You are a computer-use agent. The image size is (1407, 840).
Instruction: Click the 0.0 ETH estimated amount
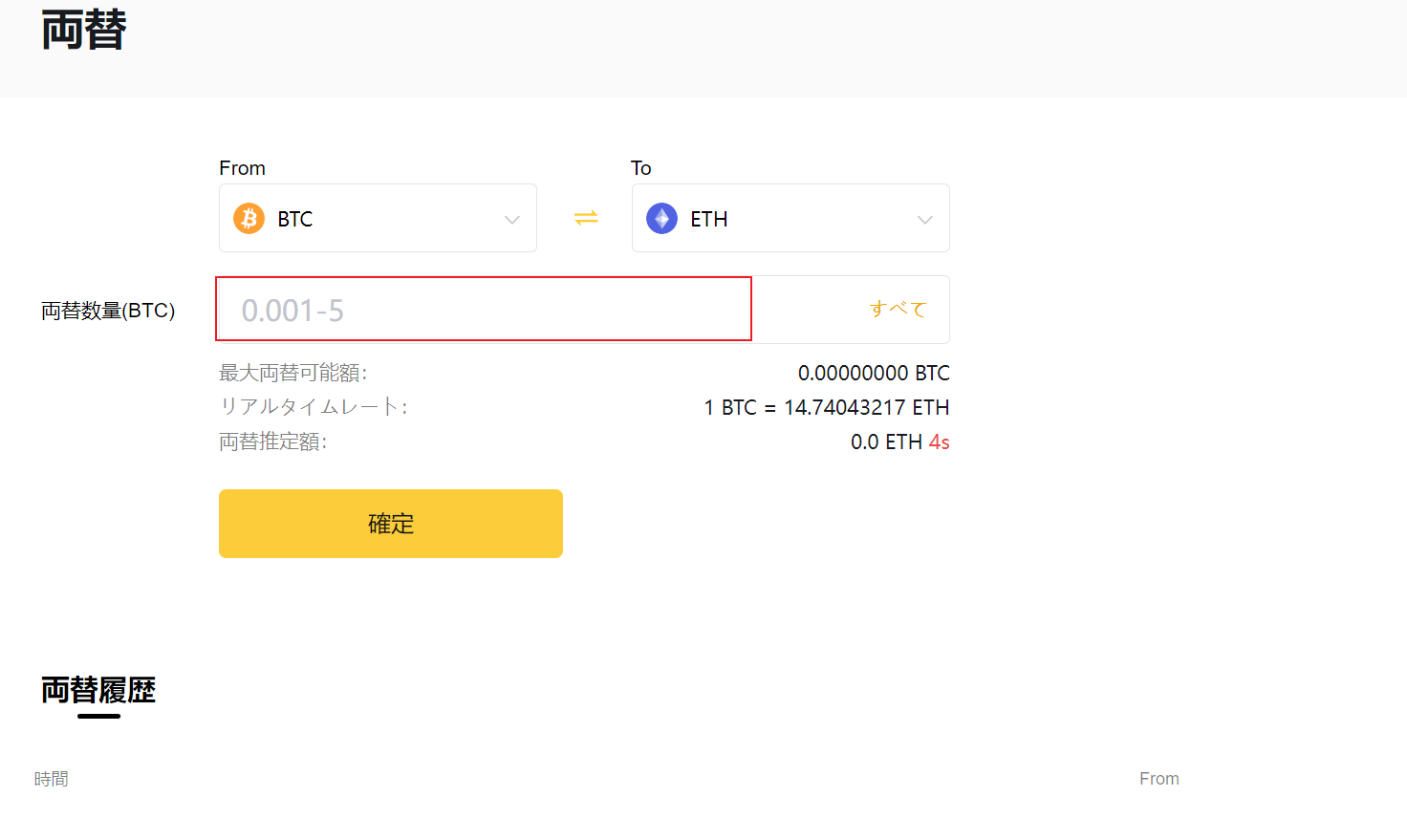coord(886,442)
